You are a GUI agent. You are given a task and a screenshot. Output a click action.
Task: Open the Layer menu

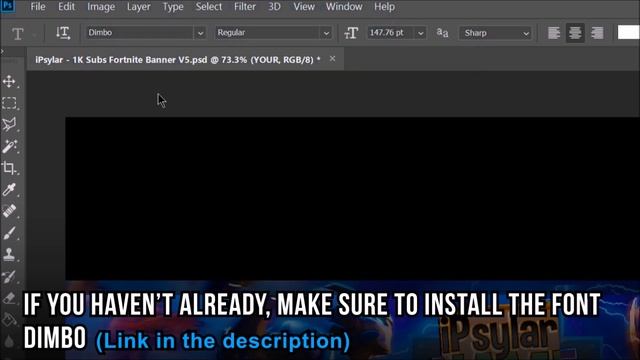[138, 7]
